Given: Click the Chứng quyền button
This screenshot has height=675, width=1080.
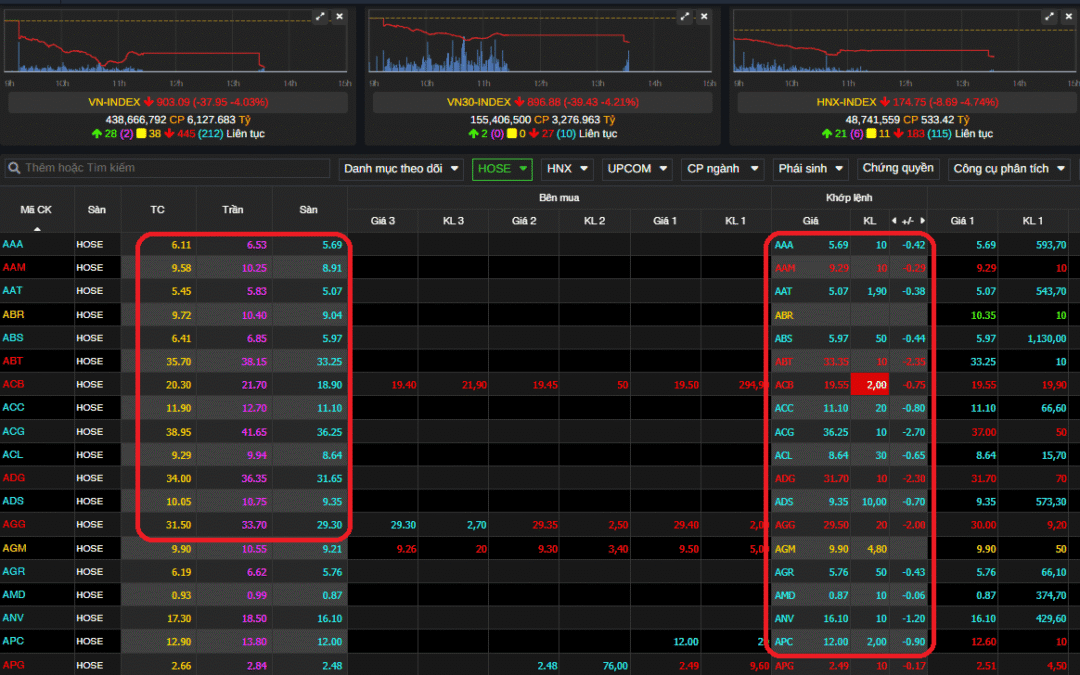Looking at the screenshot, I should click(897, 169).
